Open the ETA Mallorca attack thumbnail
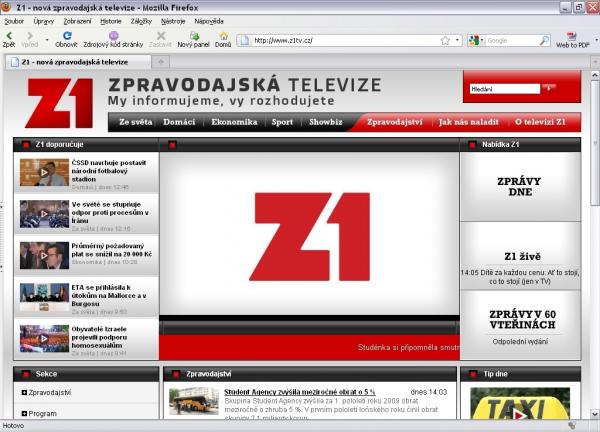Viewport: 600px width, 432px height. click(x=44, y=297)
